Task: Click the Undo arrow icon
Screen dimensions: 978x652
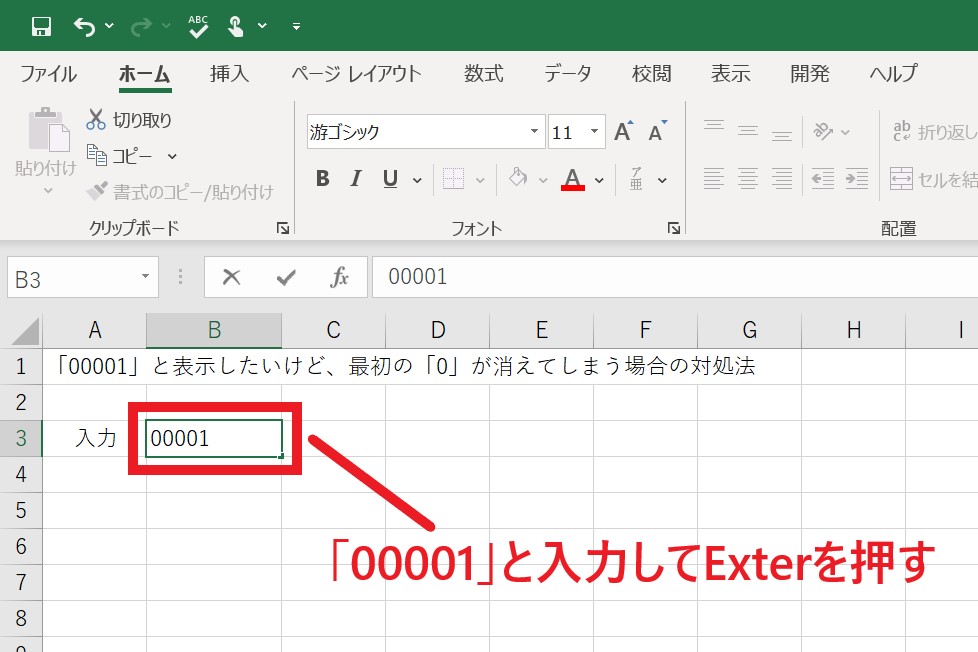Action: point(84,26)
